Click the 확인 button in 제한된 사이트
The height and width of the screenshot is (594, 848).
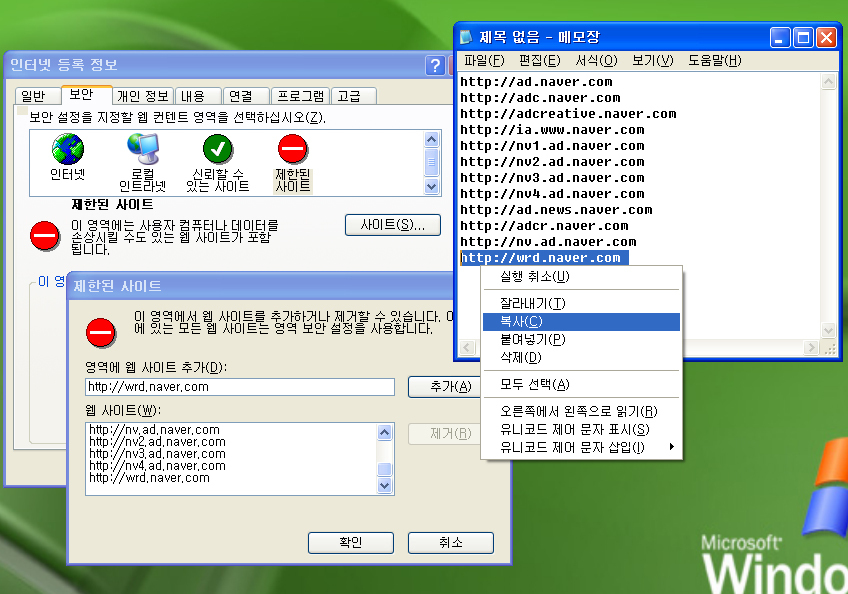350,543
